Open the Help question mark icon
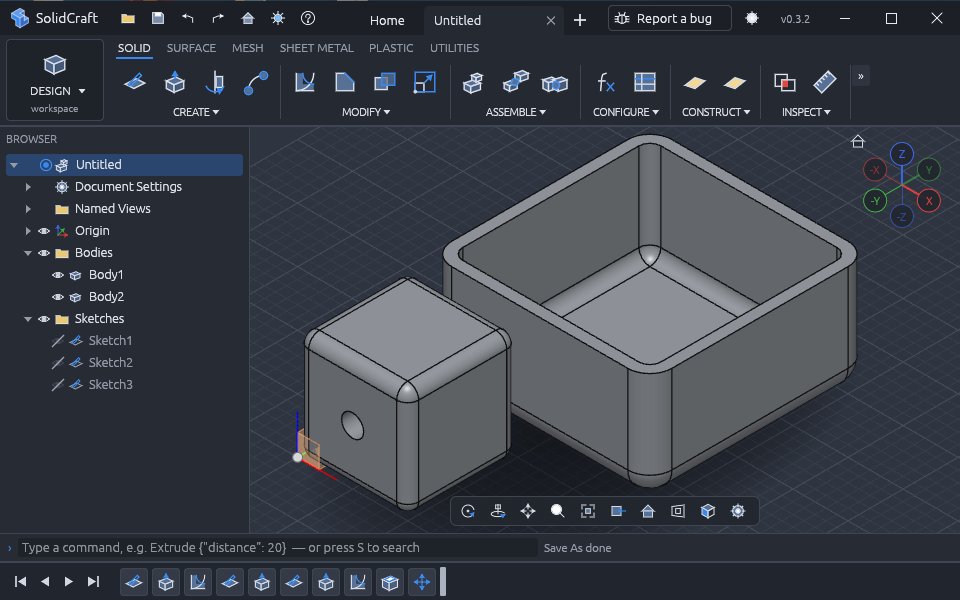The width and height of the screenshot is (960, 600). point(308,18)
